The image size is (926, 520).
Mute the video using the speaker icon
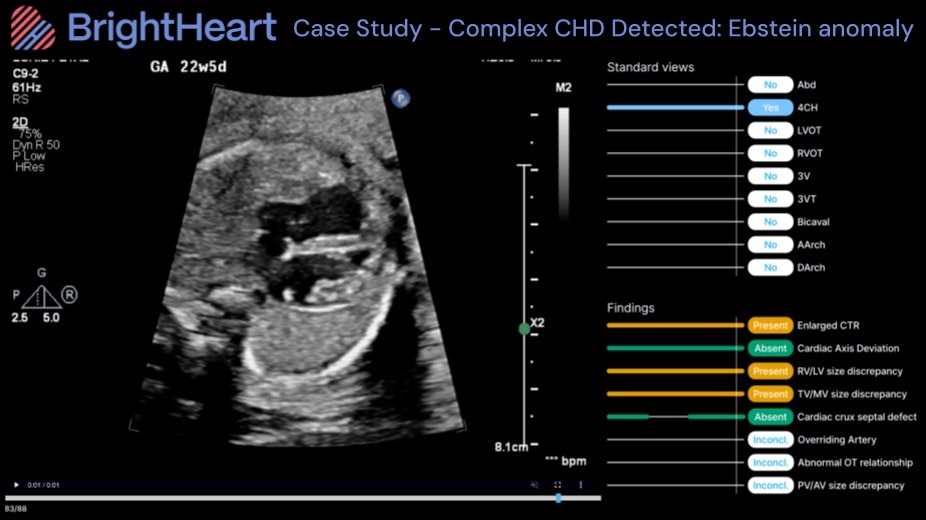[535, 485]
